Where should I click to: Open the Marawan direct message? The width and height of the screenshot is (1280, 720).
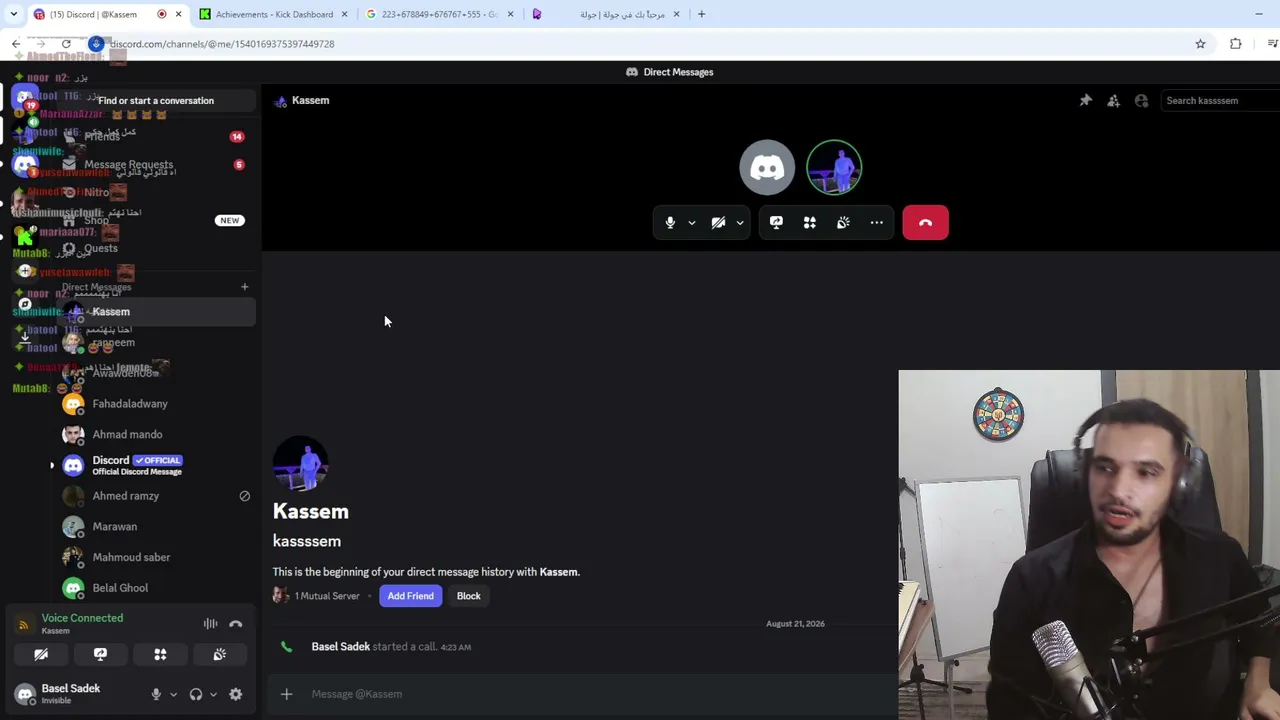tap(156, 526)
